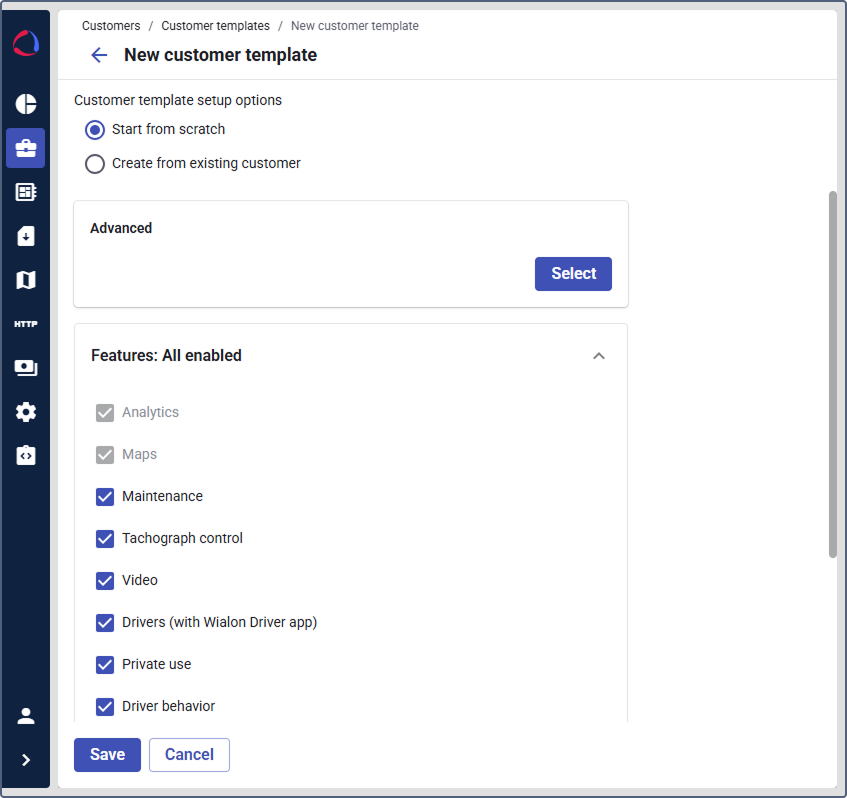Disable the Tachograph control checkbox
The height and width of the screenshot is (798, 847).
coord(105,539)
